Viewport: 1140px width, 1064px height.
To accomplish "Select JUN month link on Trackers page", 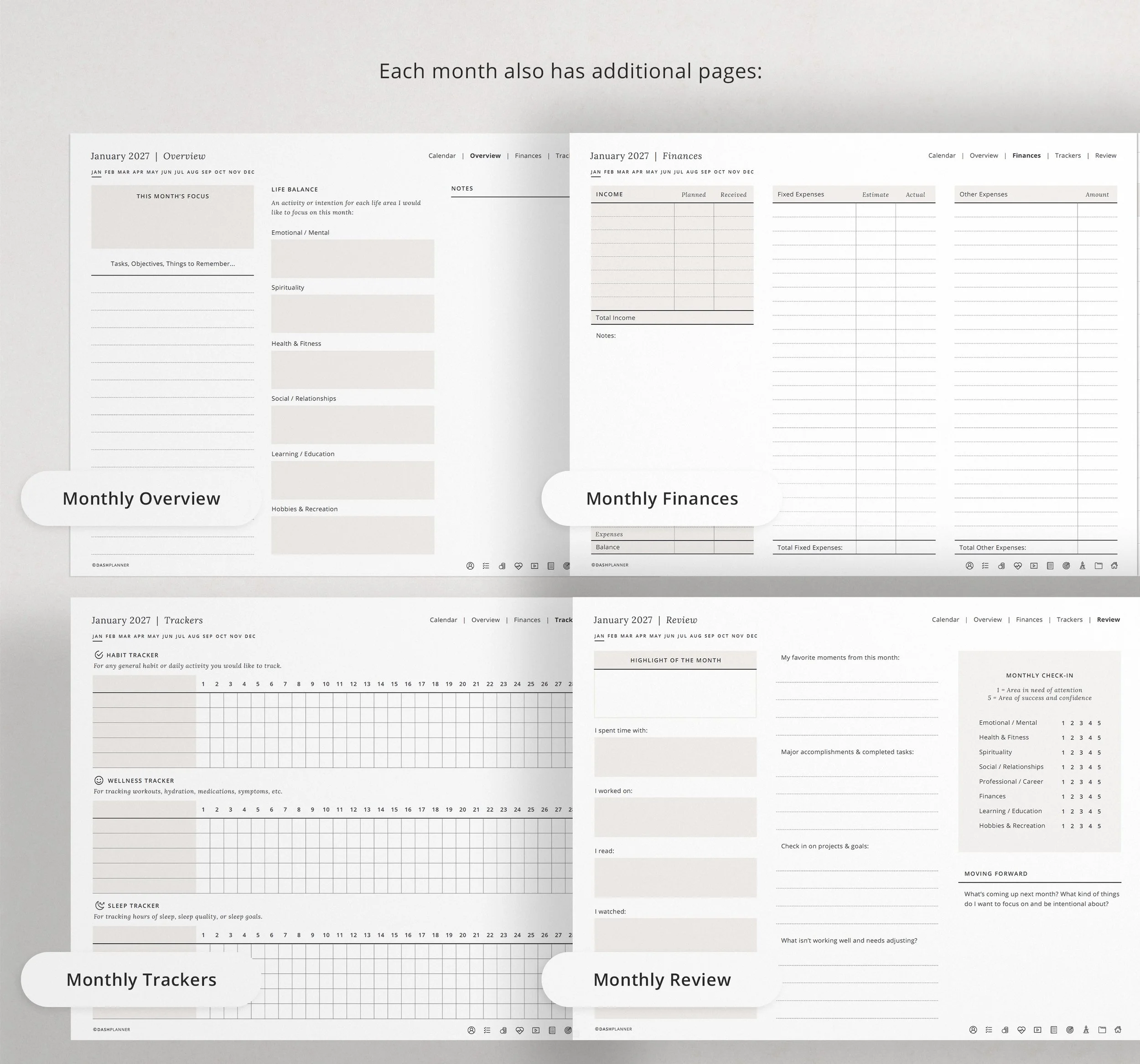I will click(167, 636).
